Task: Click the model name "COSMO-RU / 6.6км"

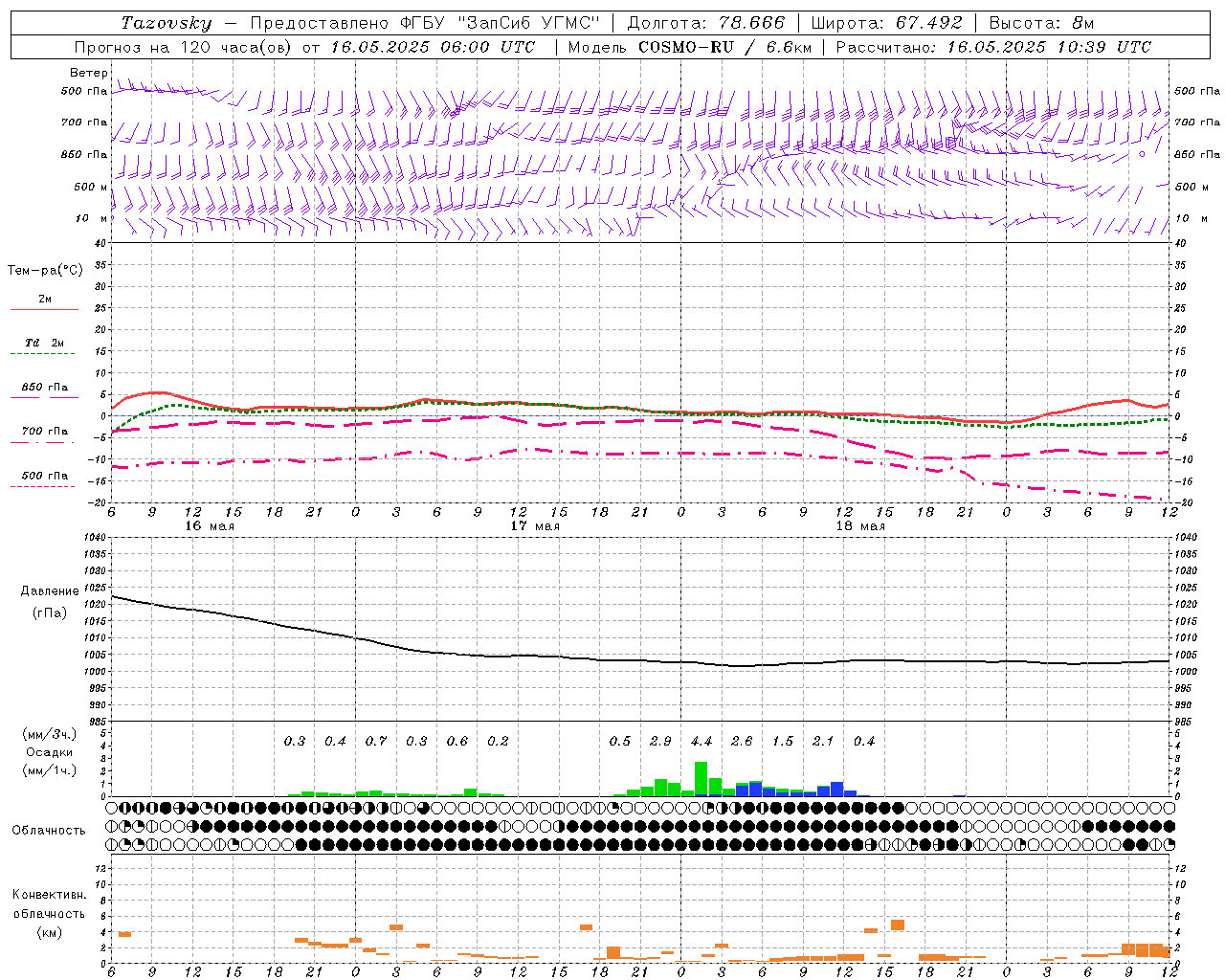Action: [724, 47]
